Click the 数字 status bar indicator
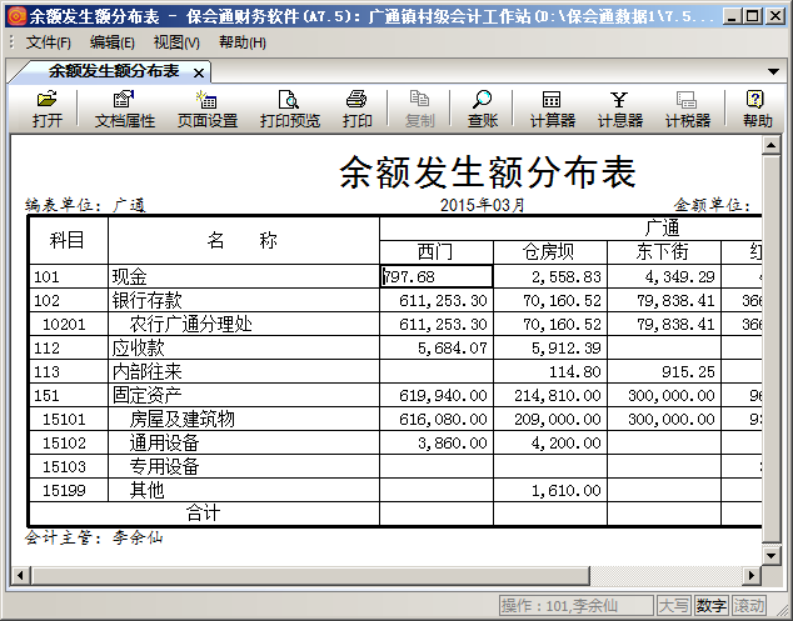 (711, 606)
